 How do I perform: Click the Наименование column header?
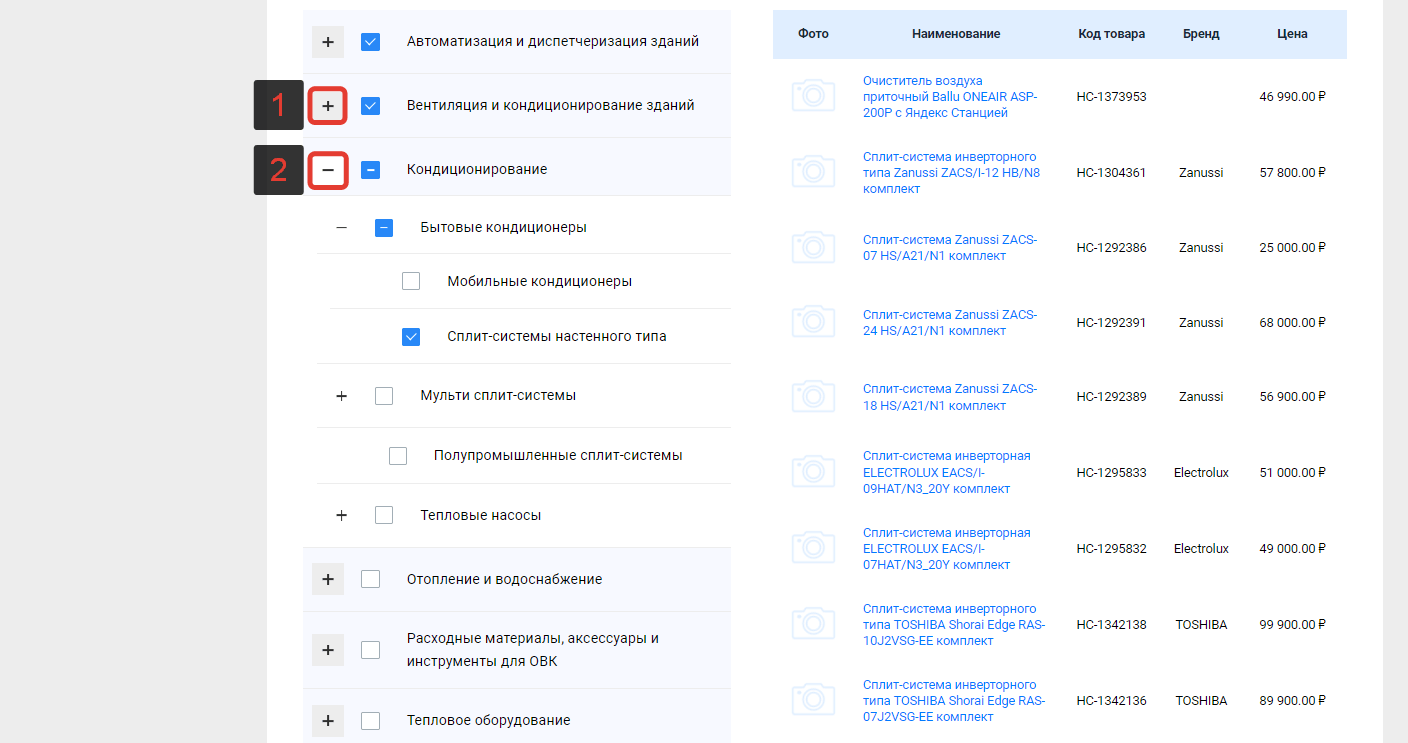(x=956, y=34)
